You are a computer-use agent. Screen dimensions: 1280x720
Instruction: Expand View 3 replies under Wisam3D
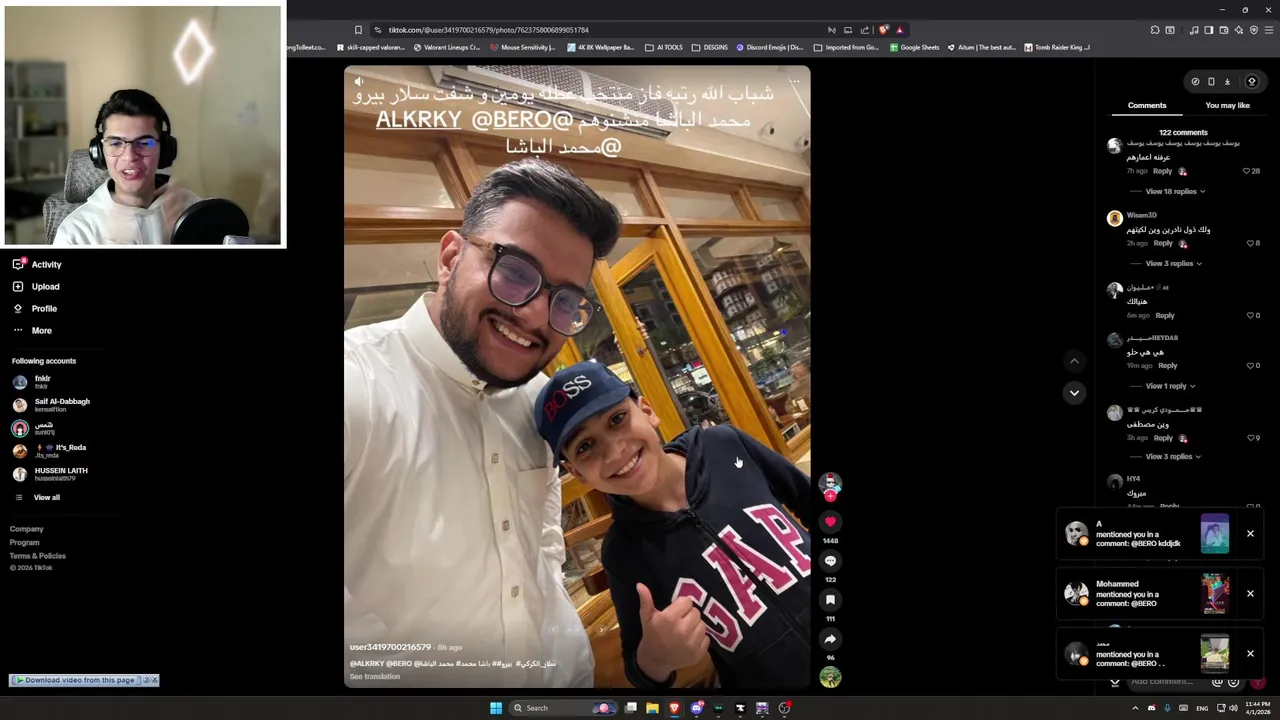click(x=1173, y=263)
